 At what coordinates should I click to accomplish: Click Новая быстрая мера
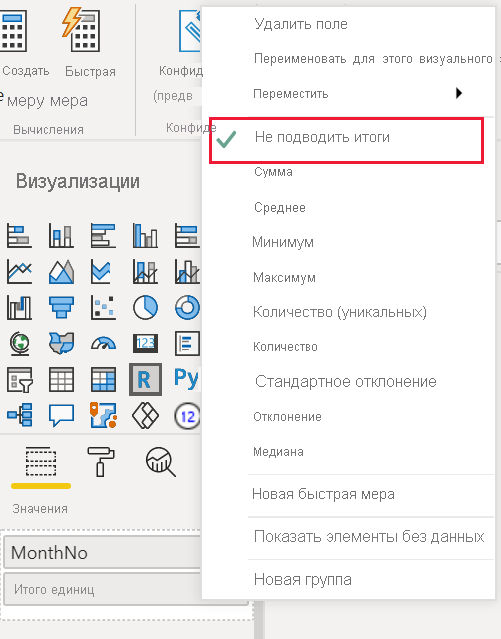pos(323,494)
